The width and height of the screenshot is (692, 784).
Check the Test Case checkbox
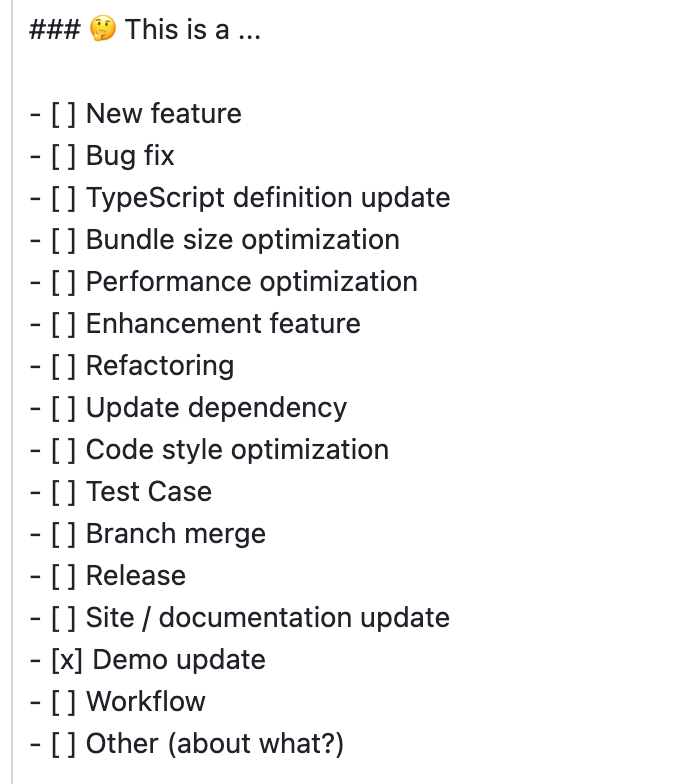tap(63, 492)
